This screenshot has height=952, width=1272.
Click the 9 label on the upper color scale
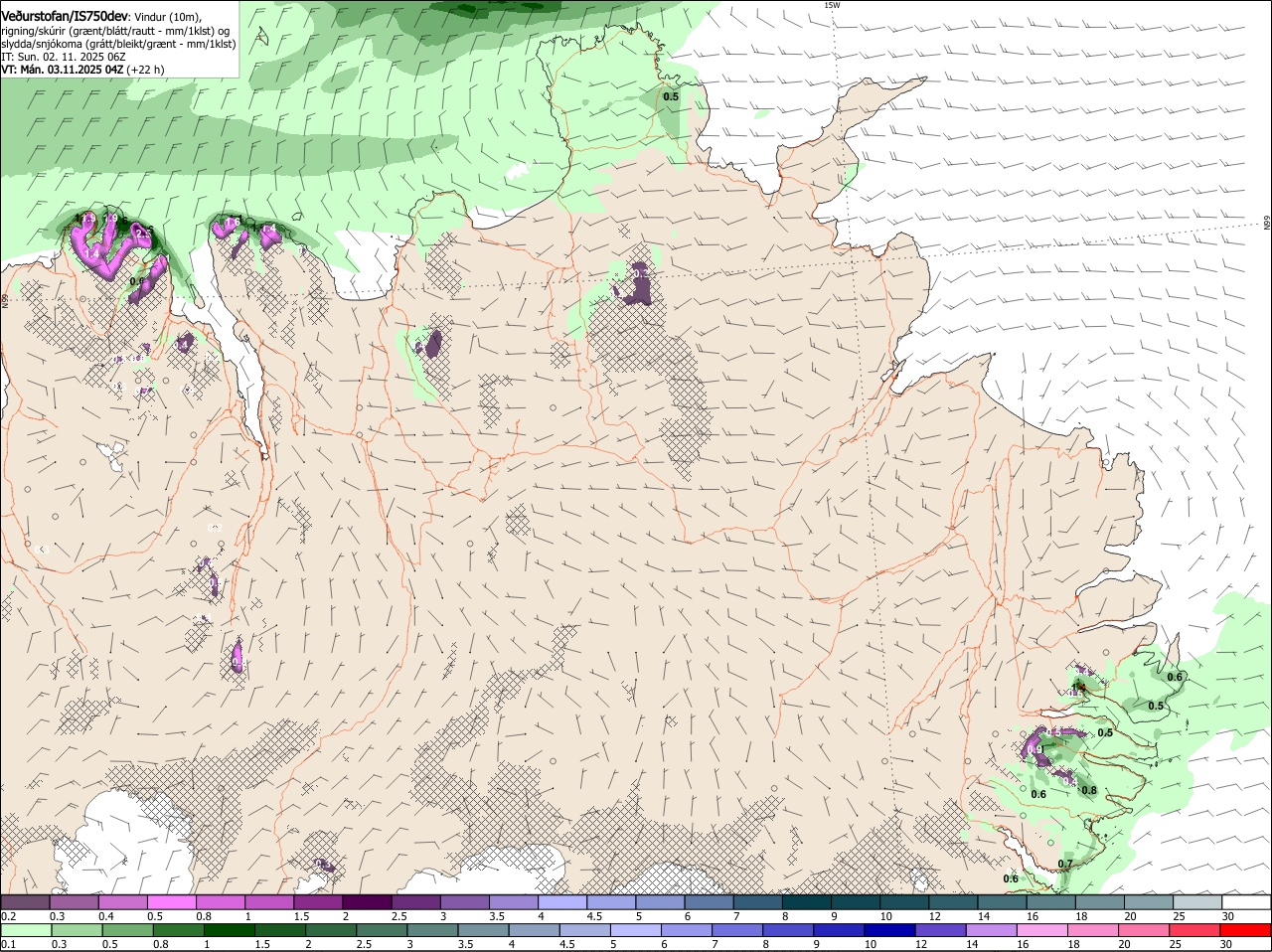[x=834, y=916]
